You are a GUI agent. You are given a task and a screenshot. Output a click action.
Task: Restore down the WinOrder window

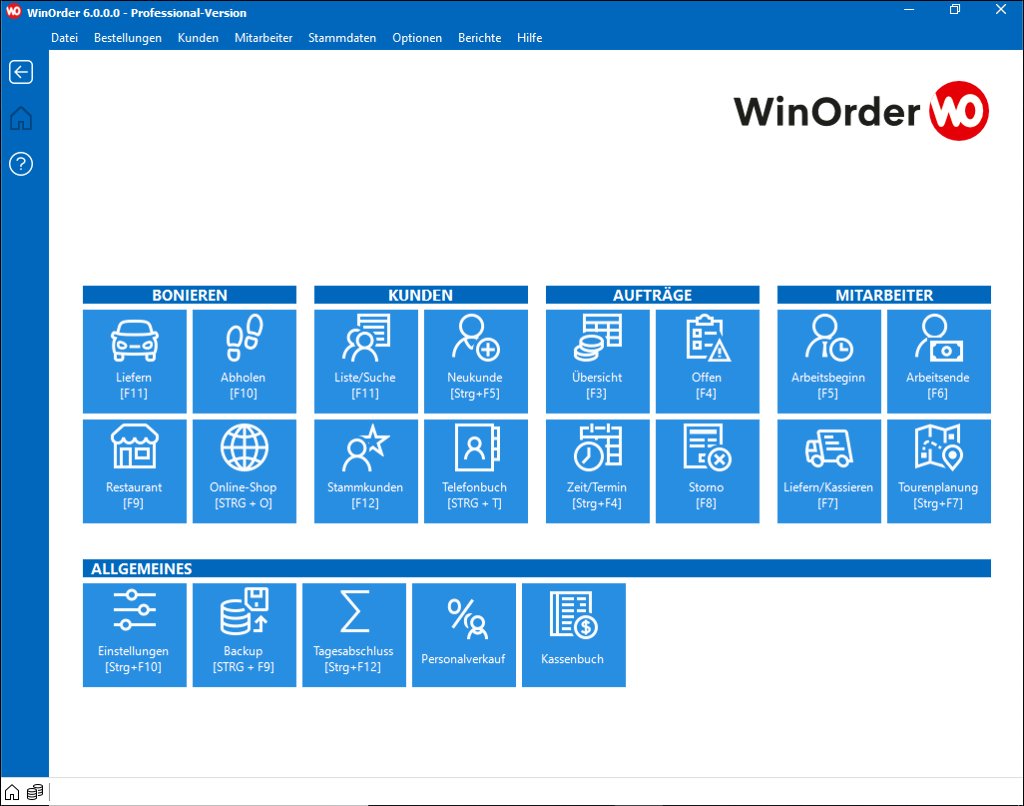click(955, 10)
